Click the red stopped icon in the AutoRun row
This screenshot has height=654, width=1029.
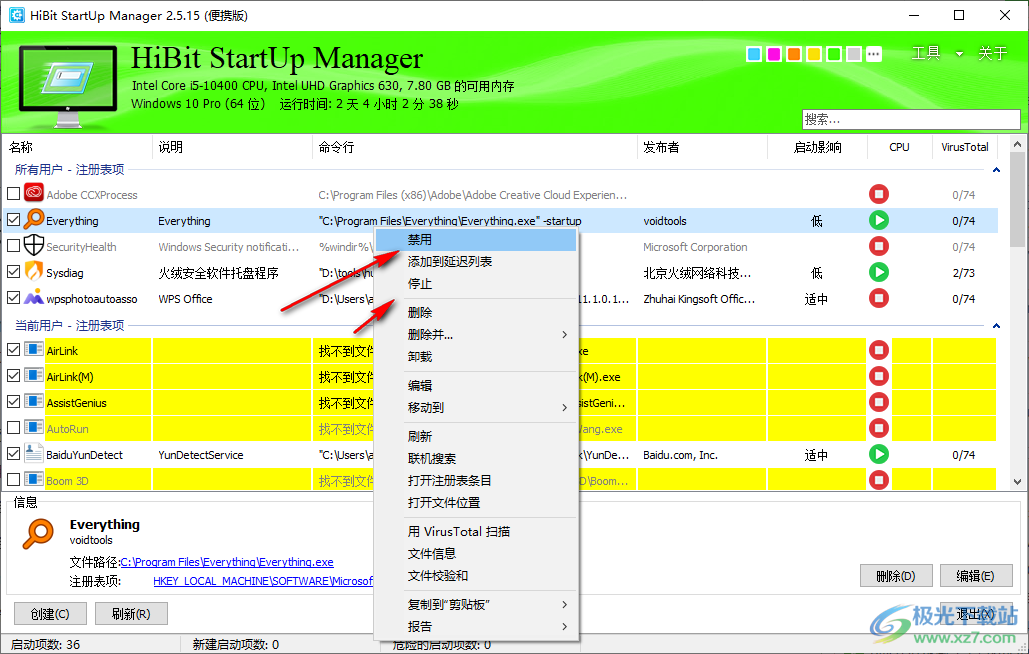pyautogui.click(x=879, y=428)
